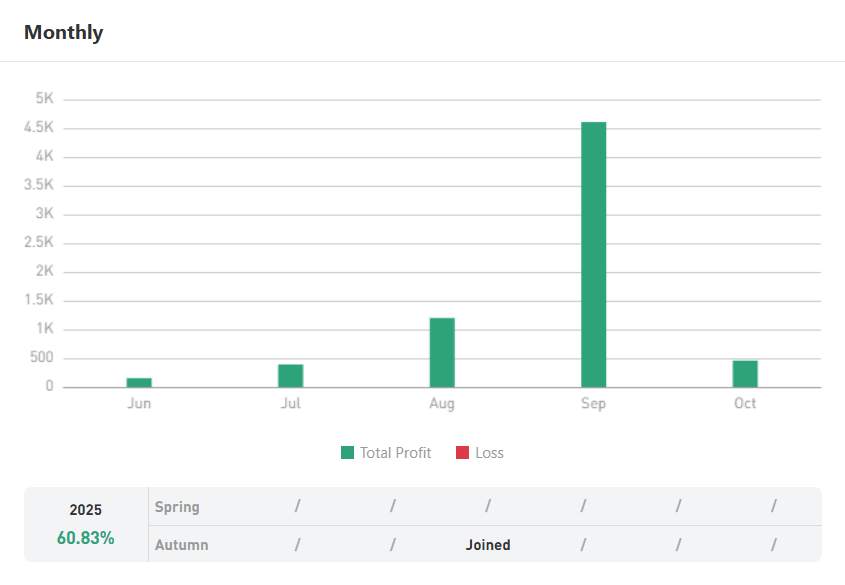
Task: Click the Spring row label
Action: (177, 507)
